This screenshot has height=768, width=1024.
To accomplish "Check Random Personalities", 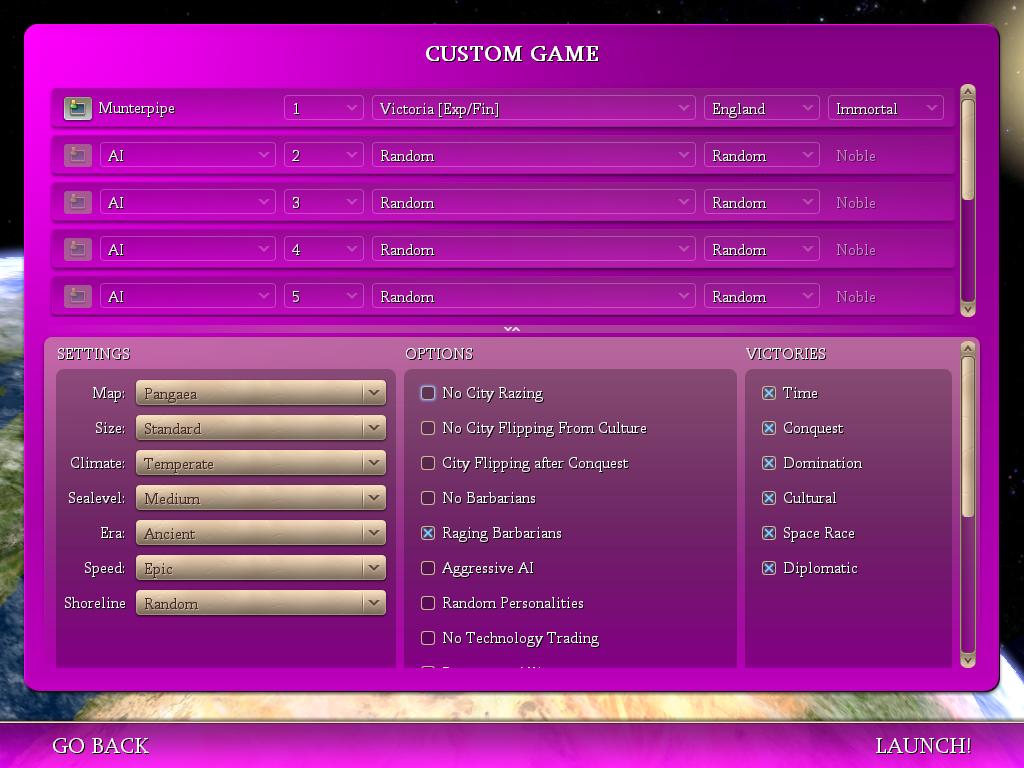I will [x=428, y=603].
